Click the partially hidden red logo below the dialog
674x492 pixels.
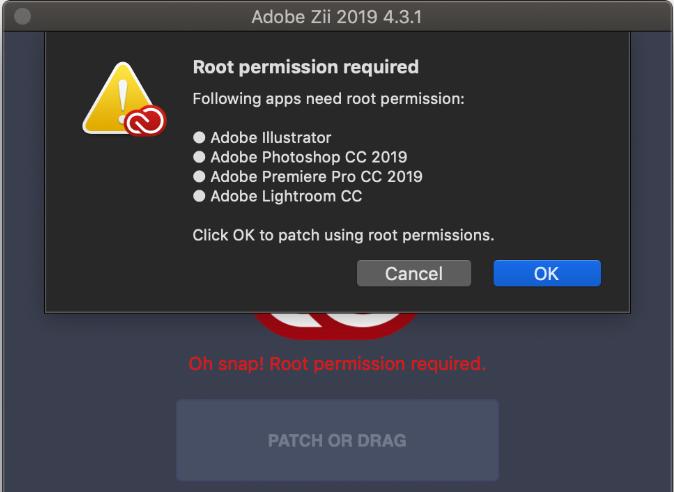click(337, 326)
